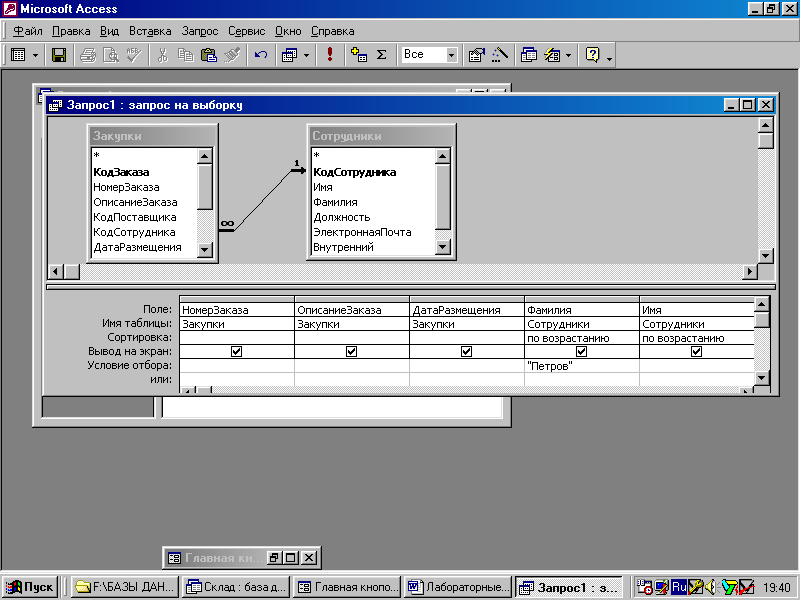Open the New Object dropdown arrow
800x600 pixels.
point(568,55)
